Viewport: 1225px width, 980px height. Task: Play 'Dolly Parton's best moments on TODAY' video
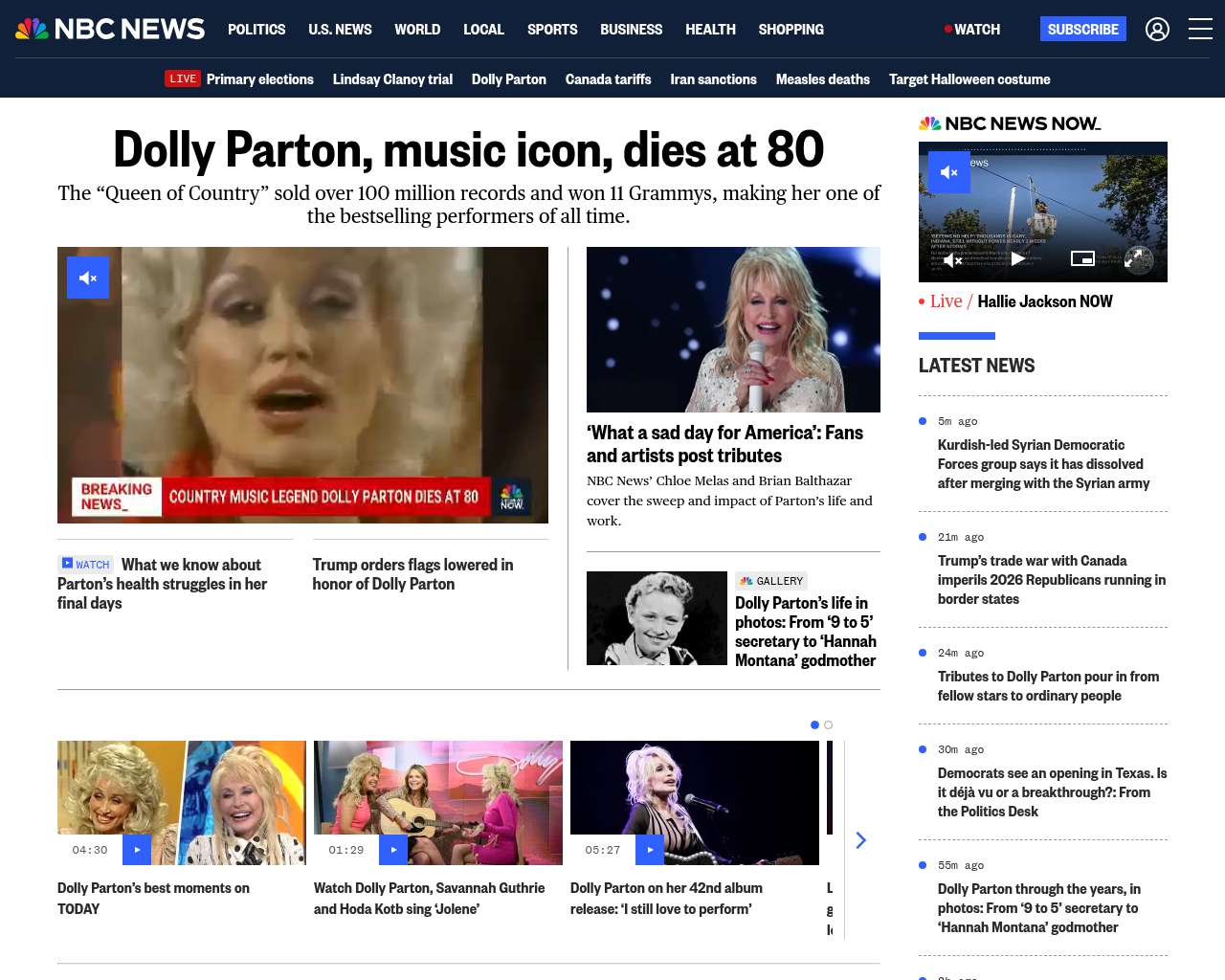(x=137, y=850)
